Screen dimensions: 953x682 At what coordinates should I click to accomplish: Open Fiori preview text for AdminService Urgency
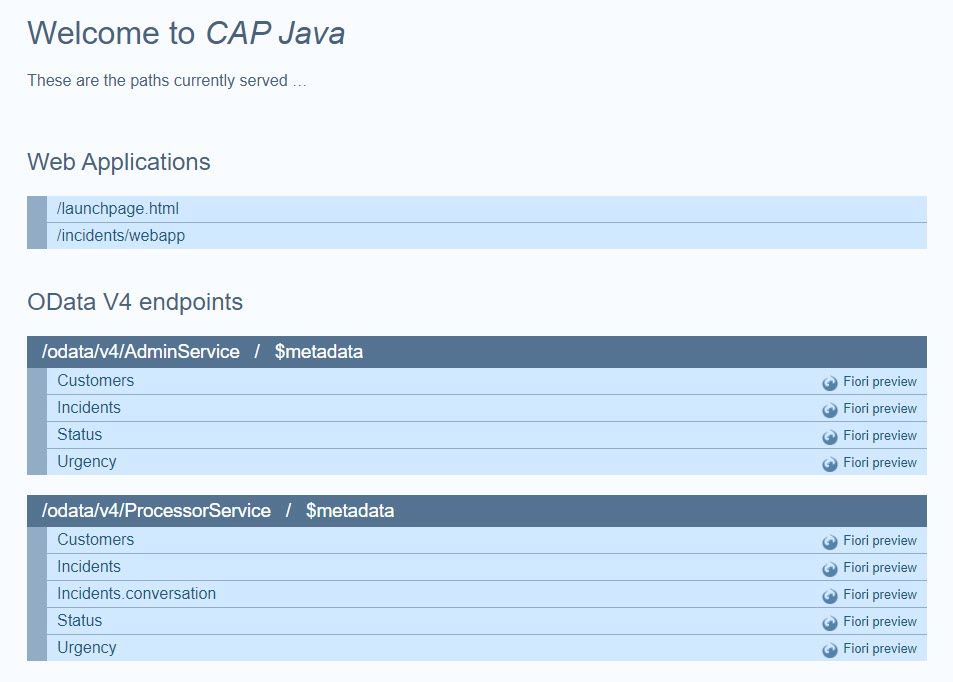click(880, 463)
